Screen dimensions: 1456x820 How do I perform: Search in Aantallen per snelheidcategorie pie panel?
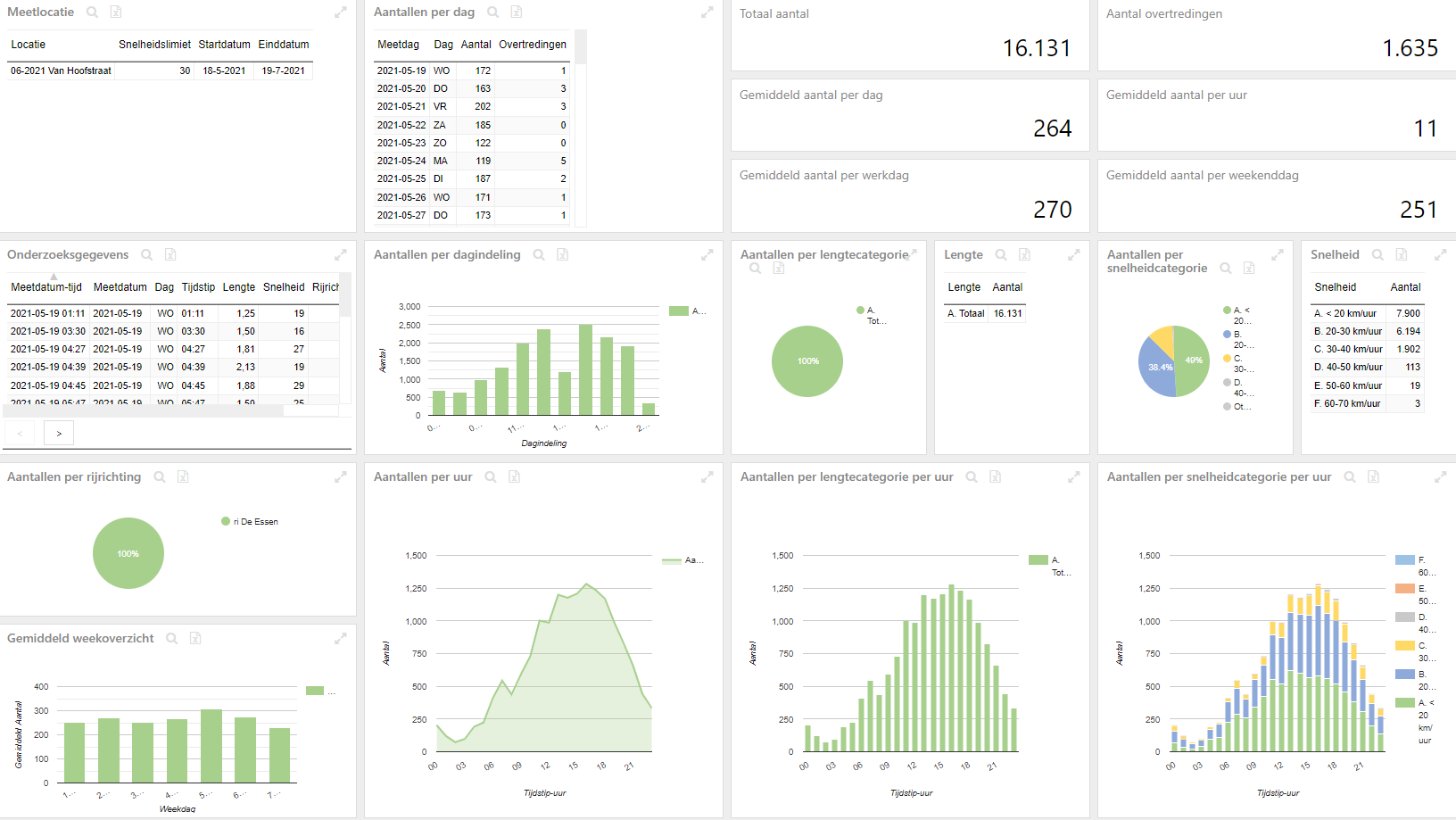(x=1226, y=269)
